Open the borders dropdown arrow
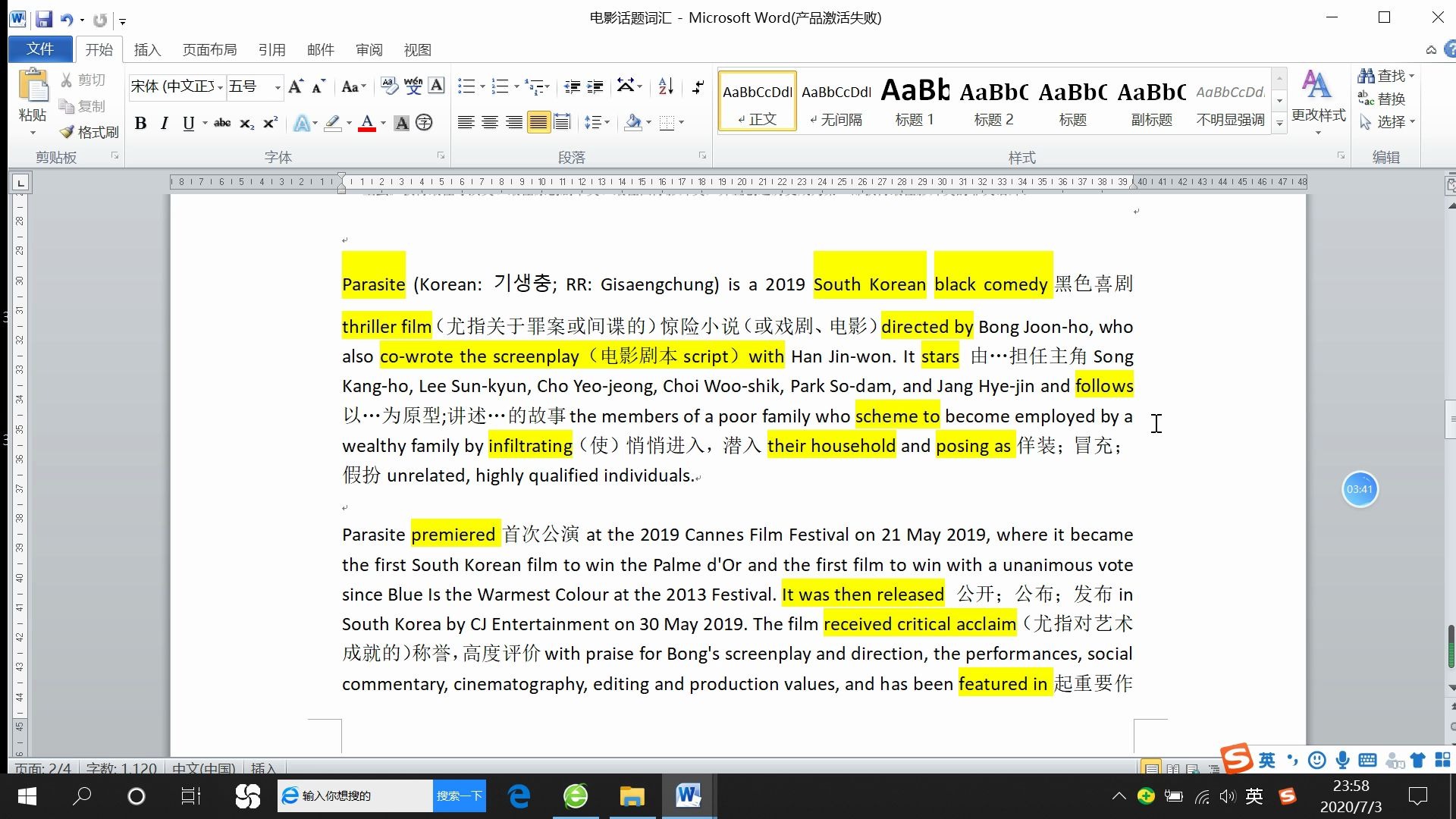Image resolution: width=1456 pixels, height=819 pixels. (x=681, y=123)
